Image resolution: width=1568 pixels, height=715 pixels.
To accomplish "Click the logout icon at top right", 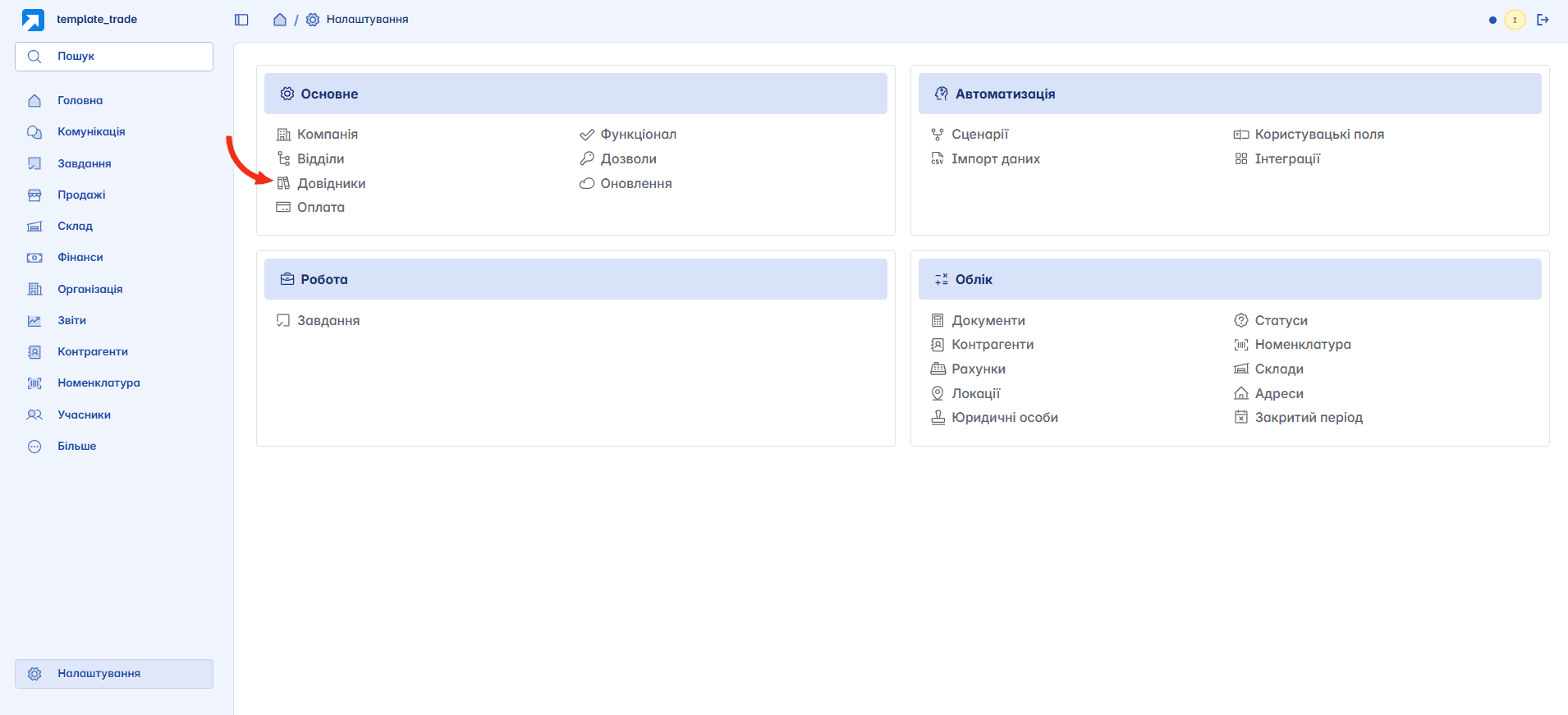I will point(1543,20).
